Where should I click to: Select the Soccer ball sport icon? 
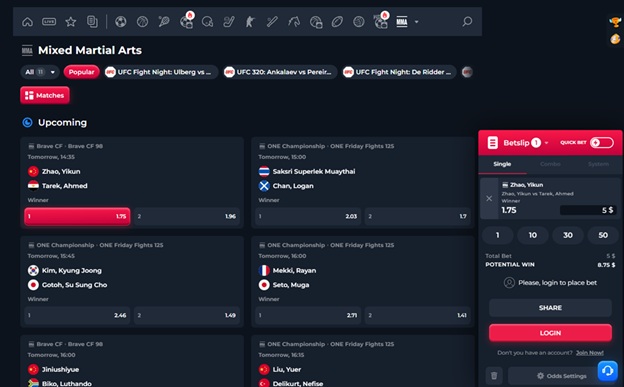point(121,22)
